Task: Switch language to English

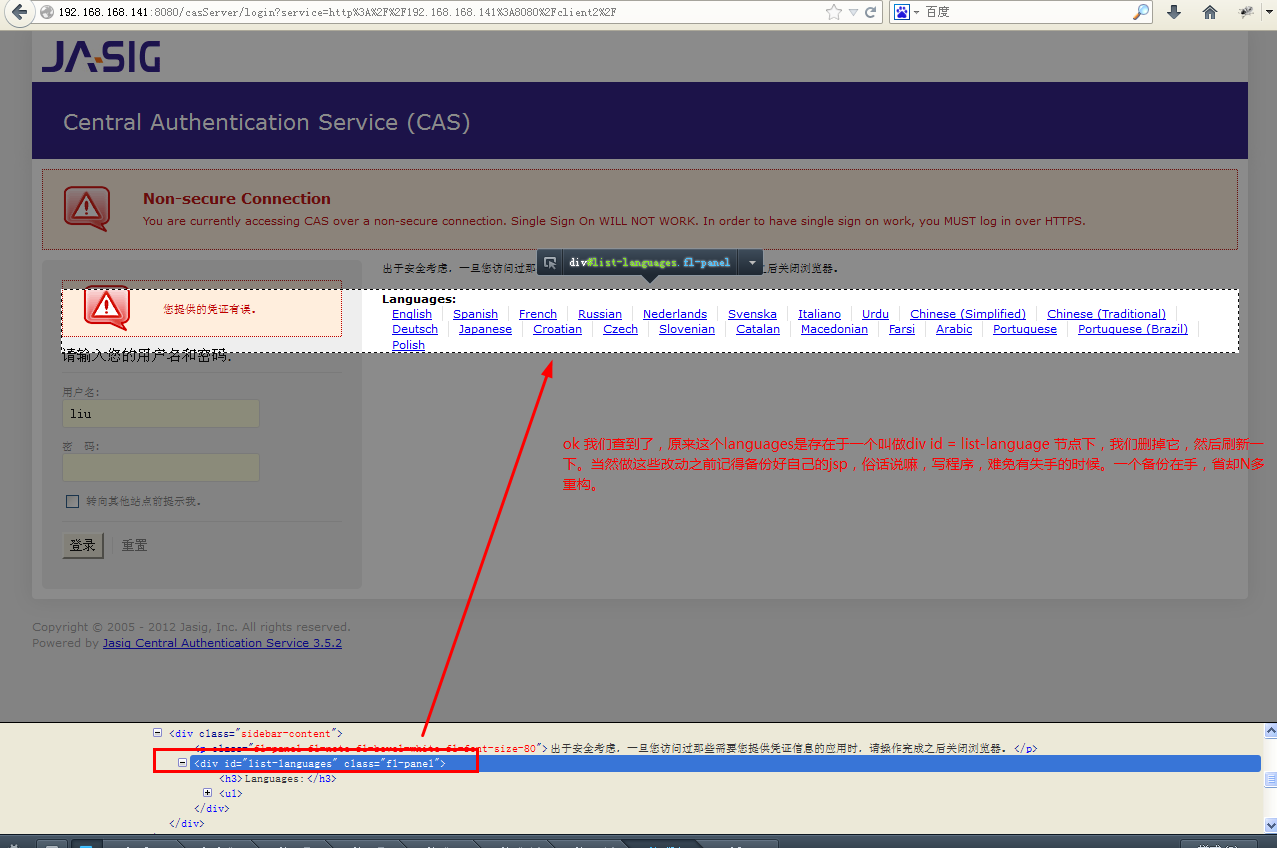Action: click(x=412, y=314)
